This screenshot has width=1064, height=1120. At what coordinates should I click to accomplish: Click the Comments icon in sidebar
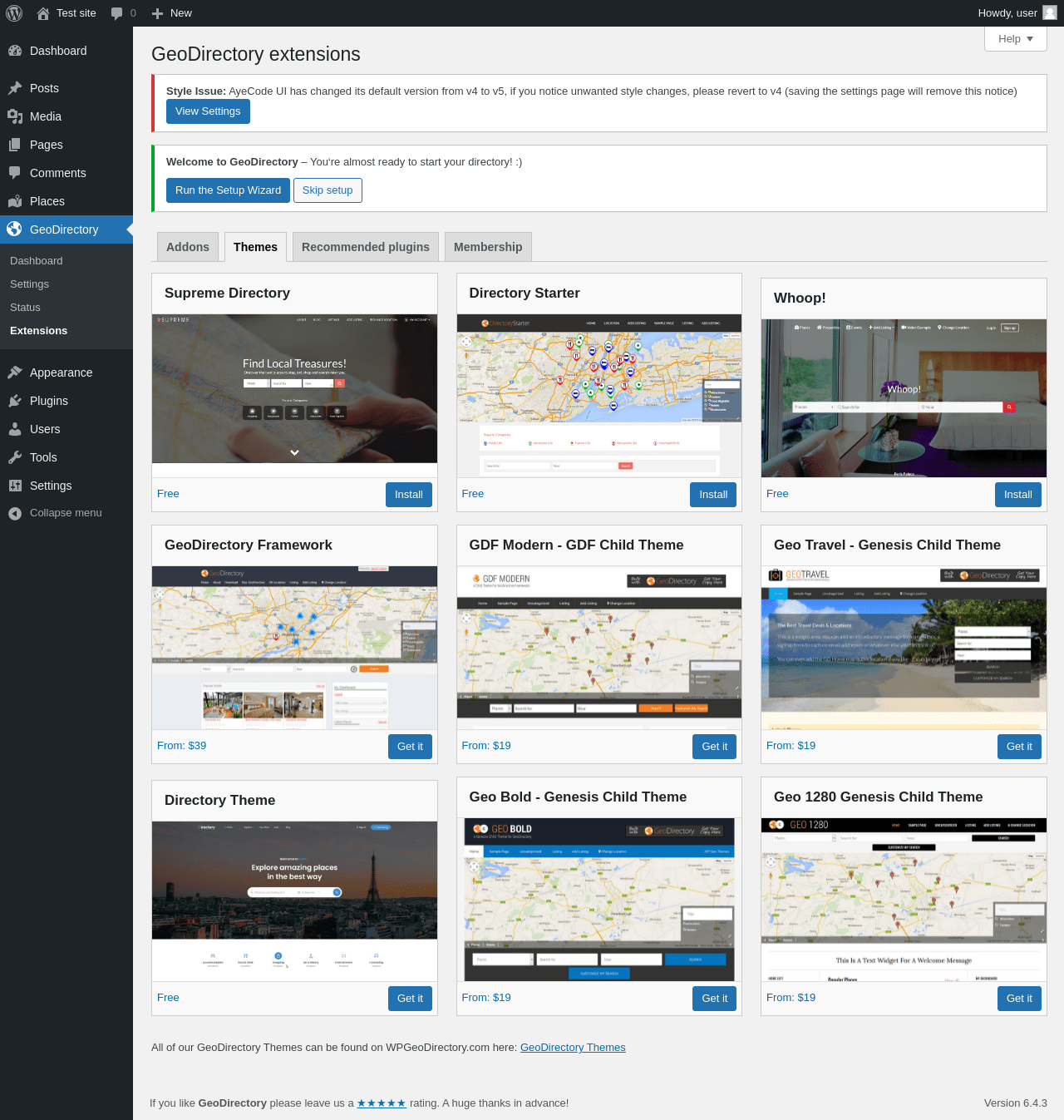click(15, 173)
